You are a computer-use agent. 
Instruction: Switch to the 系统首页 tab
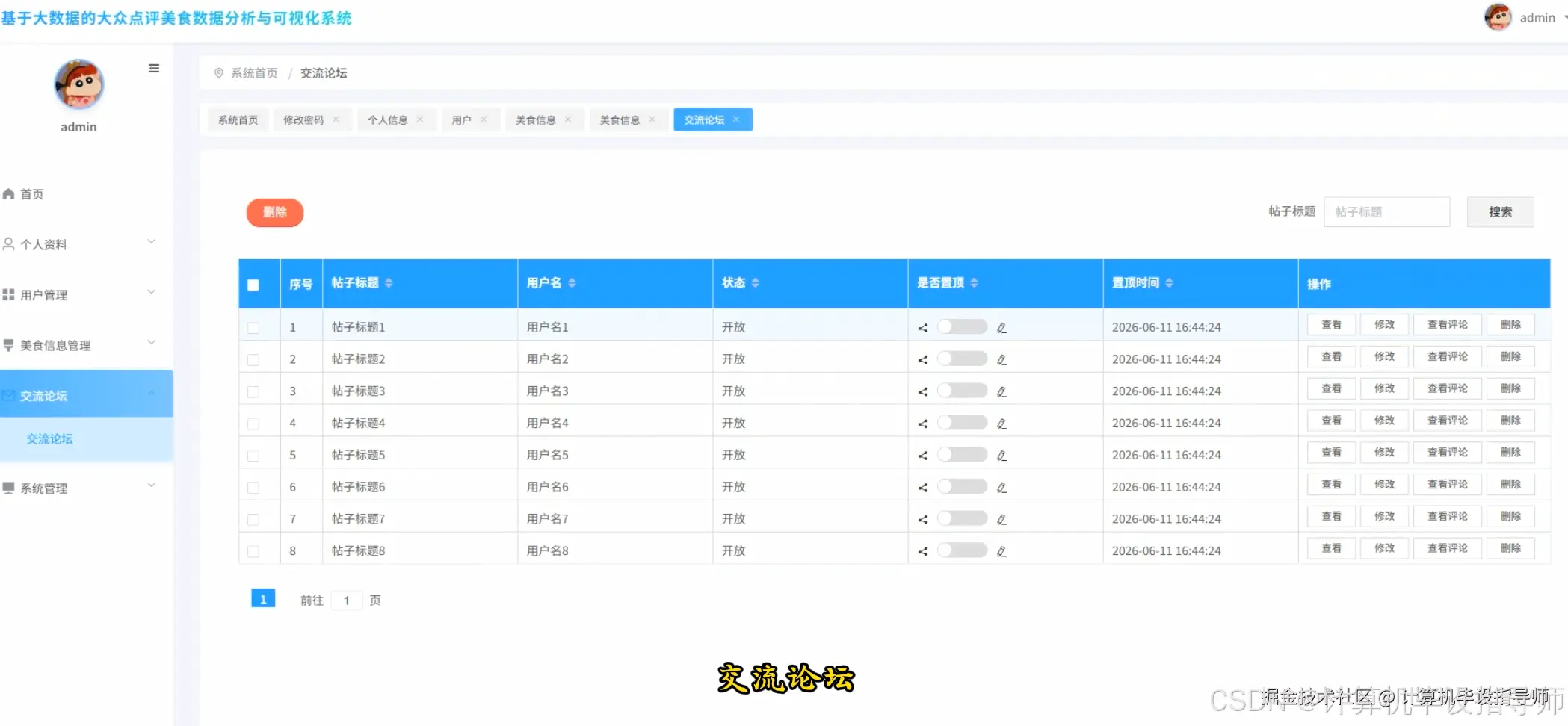238,120
